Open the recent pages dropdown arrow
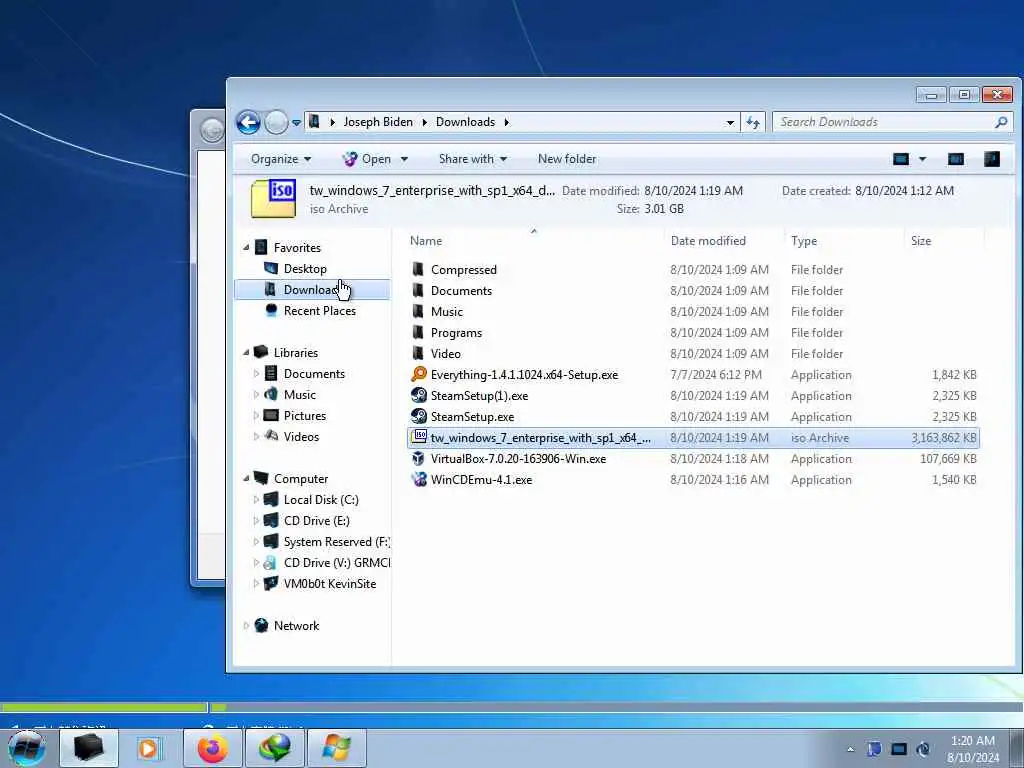Screen dimensions: 1024x768 coord(296,123)
